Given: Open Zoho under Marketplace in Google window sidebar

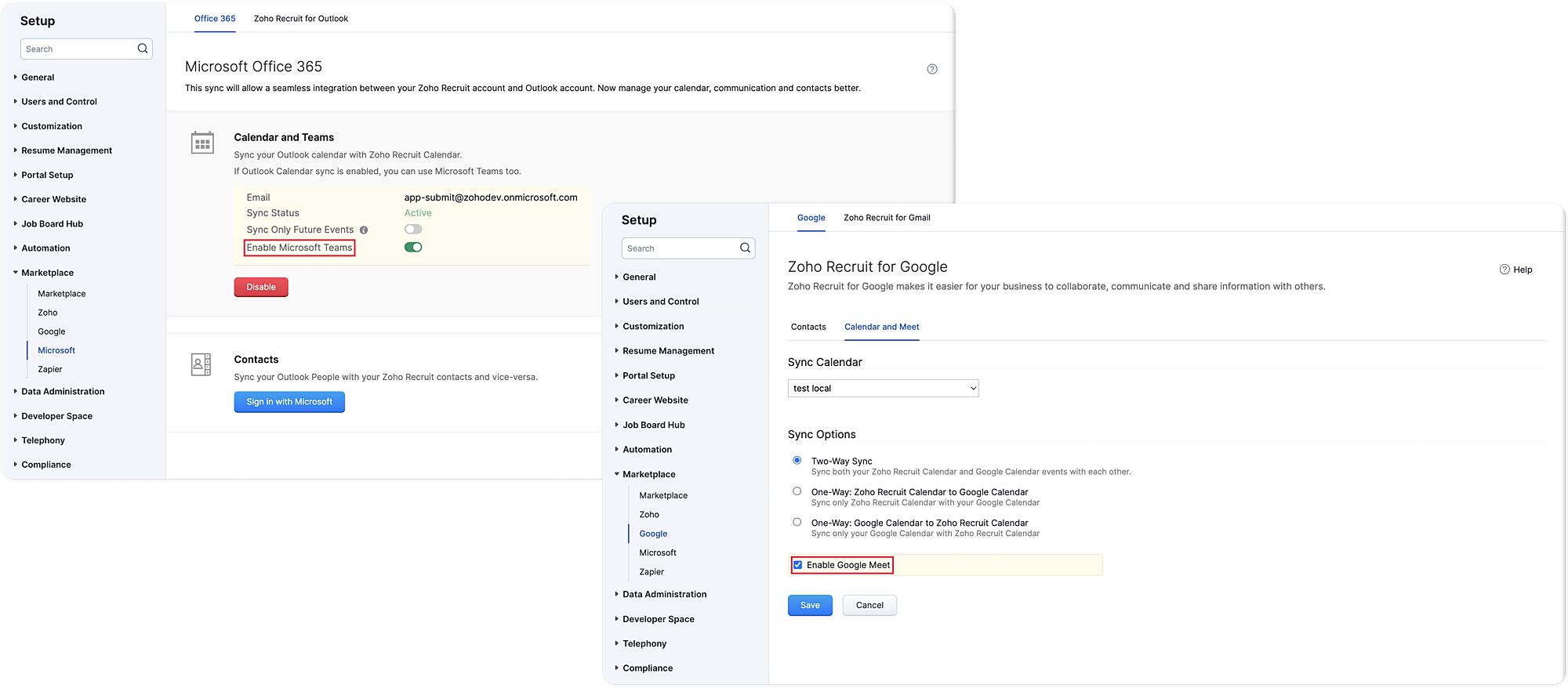Looking at the screenshot, I should tap(649, 515).
